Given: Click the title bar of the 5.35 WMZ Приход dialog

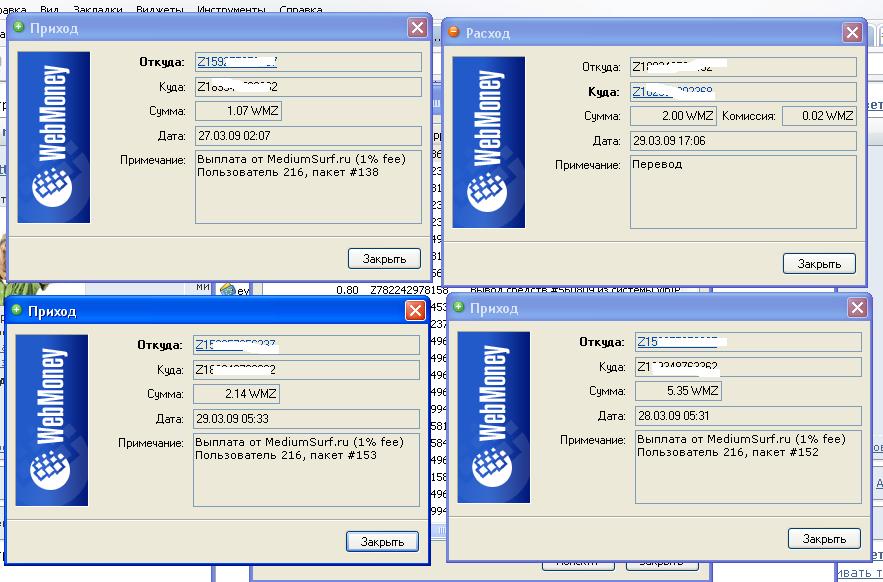Looking at the screenshot, I should click(x=659, y=308).
